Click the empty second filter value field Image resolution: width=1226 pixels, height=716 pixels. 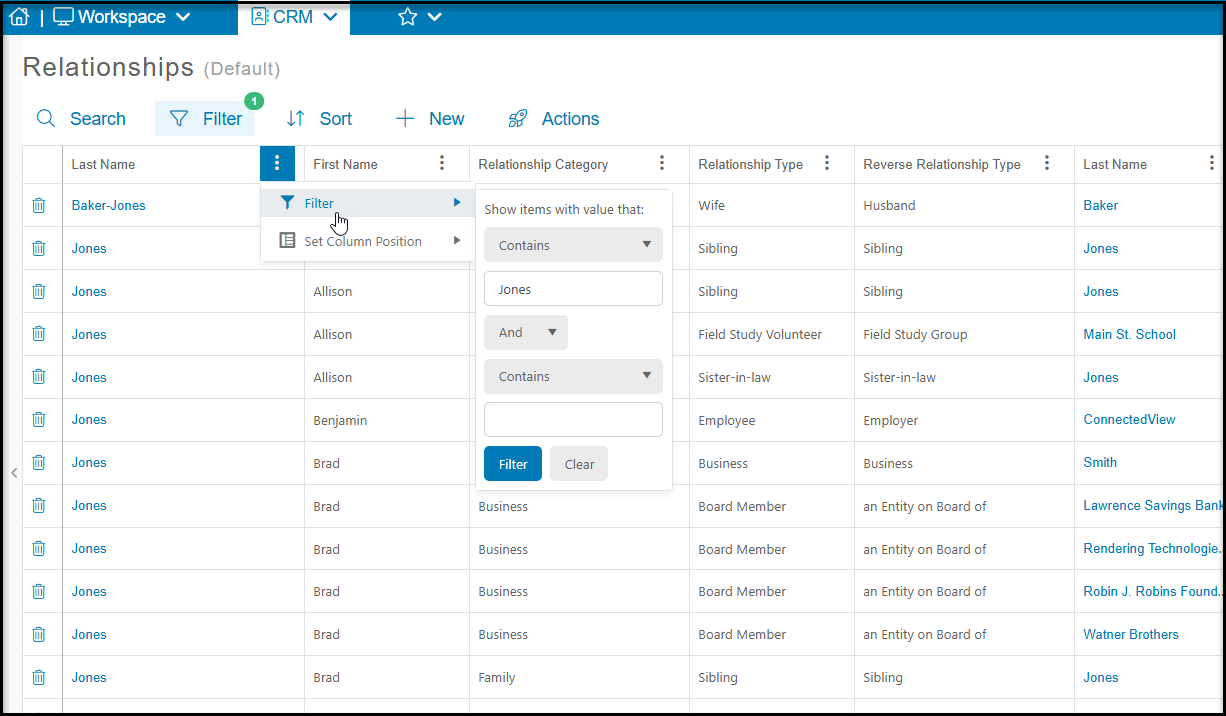573,420
